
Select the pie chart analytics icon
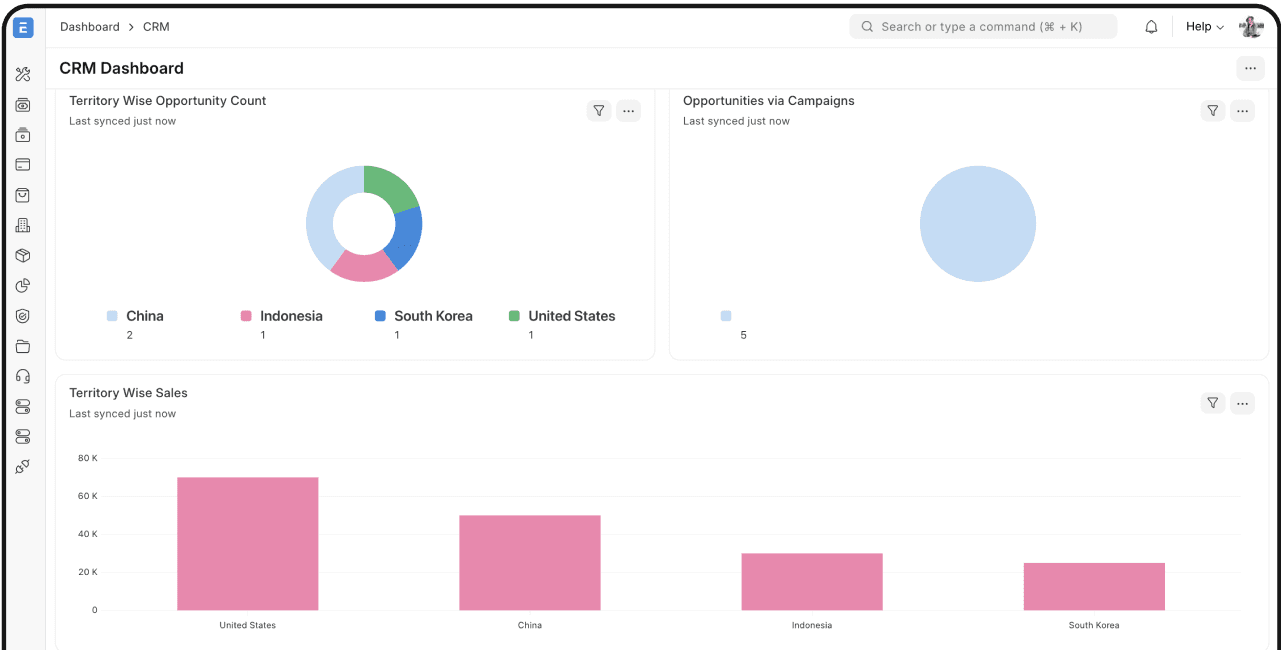click(23, 285)
